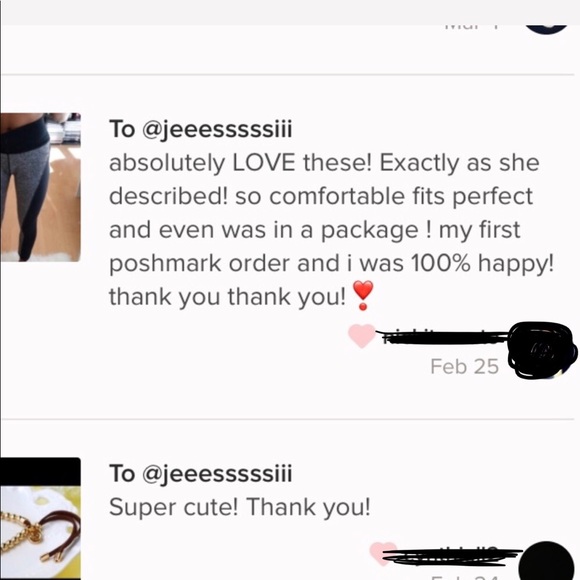Viewport: 580px width, 580px height.
Task: Tap the pink heart beside Feb 25 review
Action: [362, 335]
